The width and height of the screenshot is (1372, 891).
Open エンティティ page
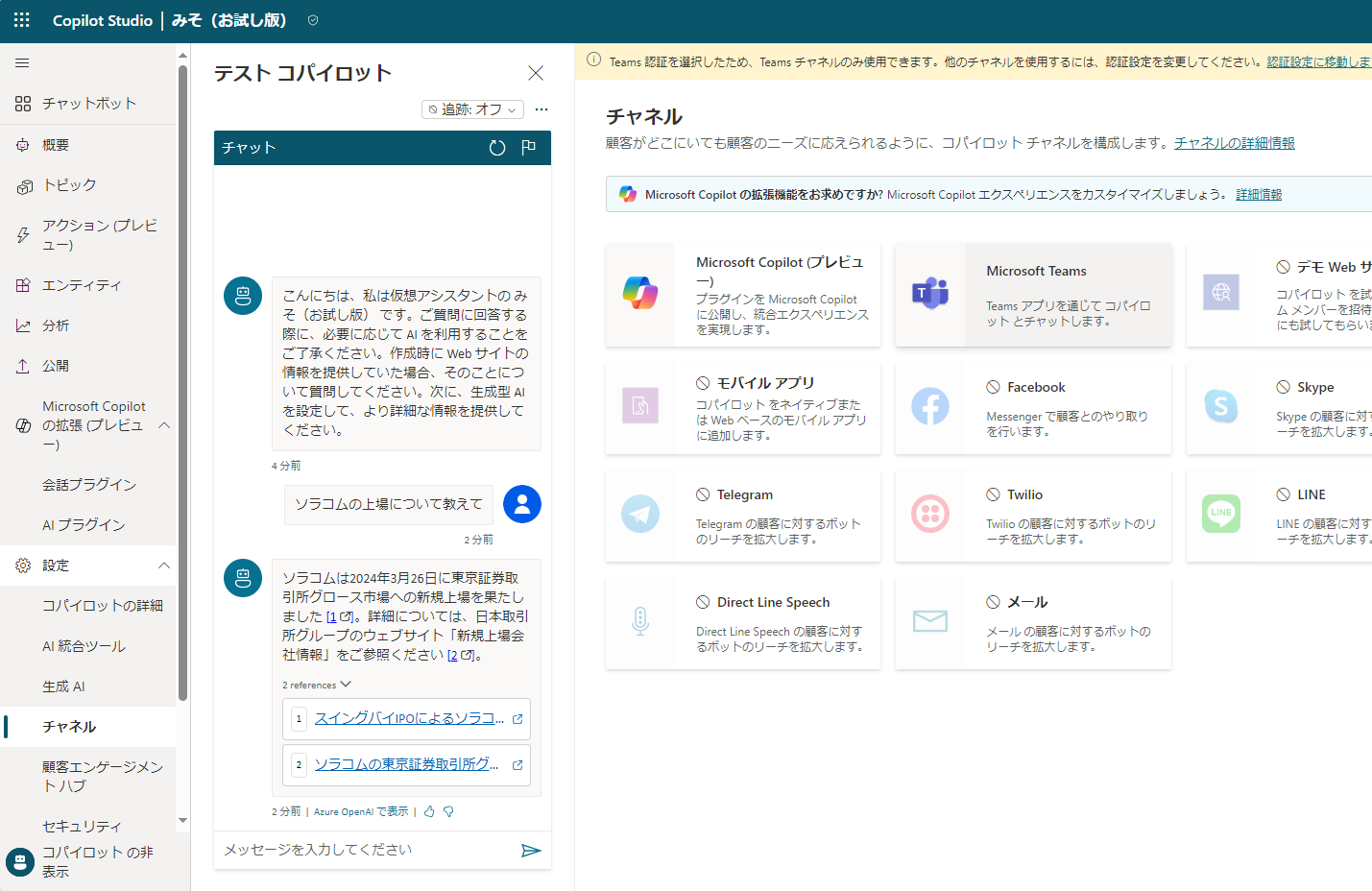[x=88, y=285]
